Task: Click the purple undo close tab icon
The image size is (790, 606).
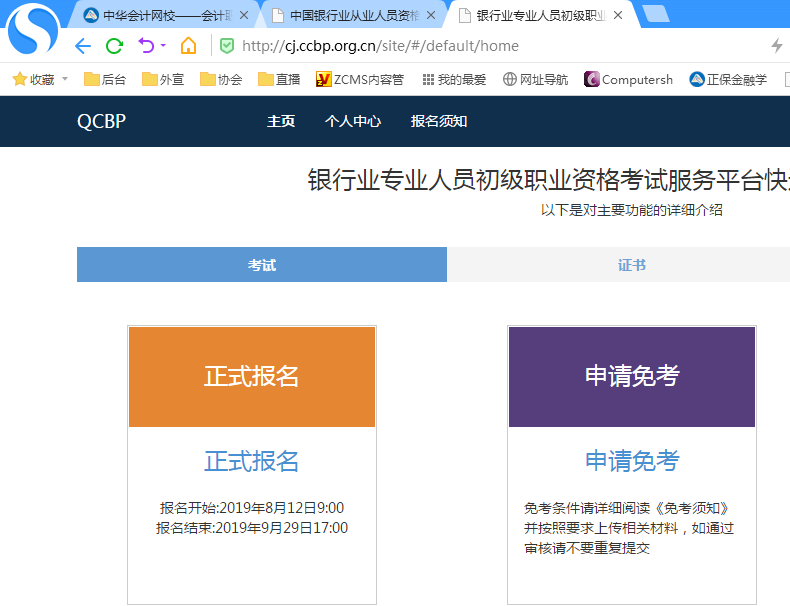Action: (x=145, y=46)
